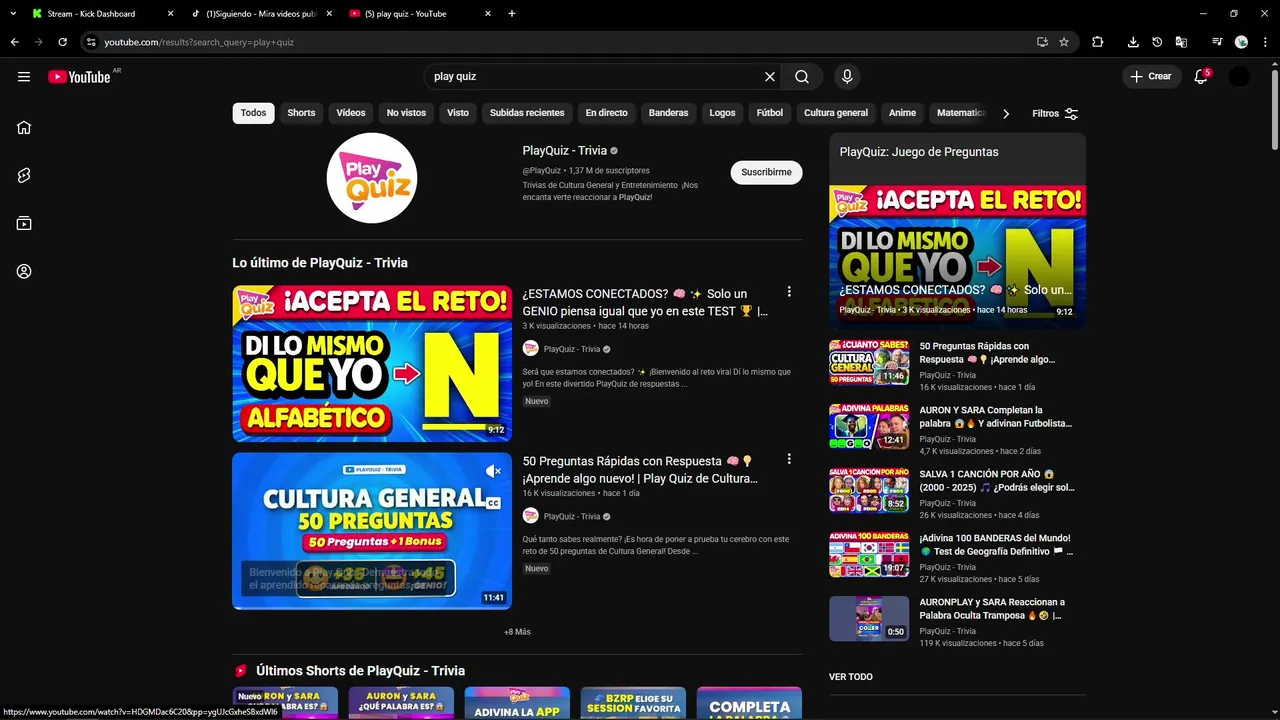The height and width of the screenshot is (720, 1280).
Task: Toggle subtitles CC on the preview video
Action: [x=493, y=503]
